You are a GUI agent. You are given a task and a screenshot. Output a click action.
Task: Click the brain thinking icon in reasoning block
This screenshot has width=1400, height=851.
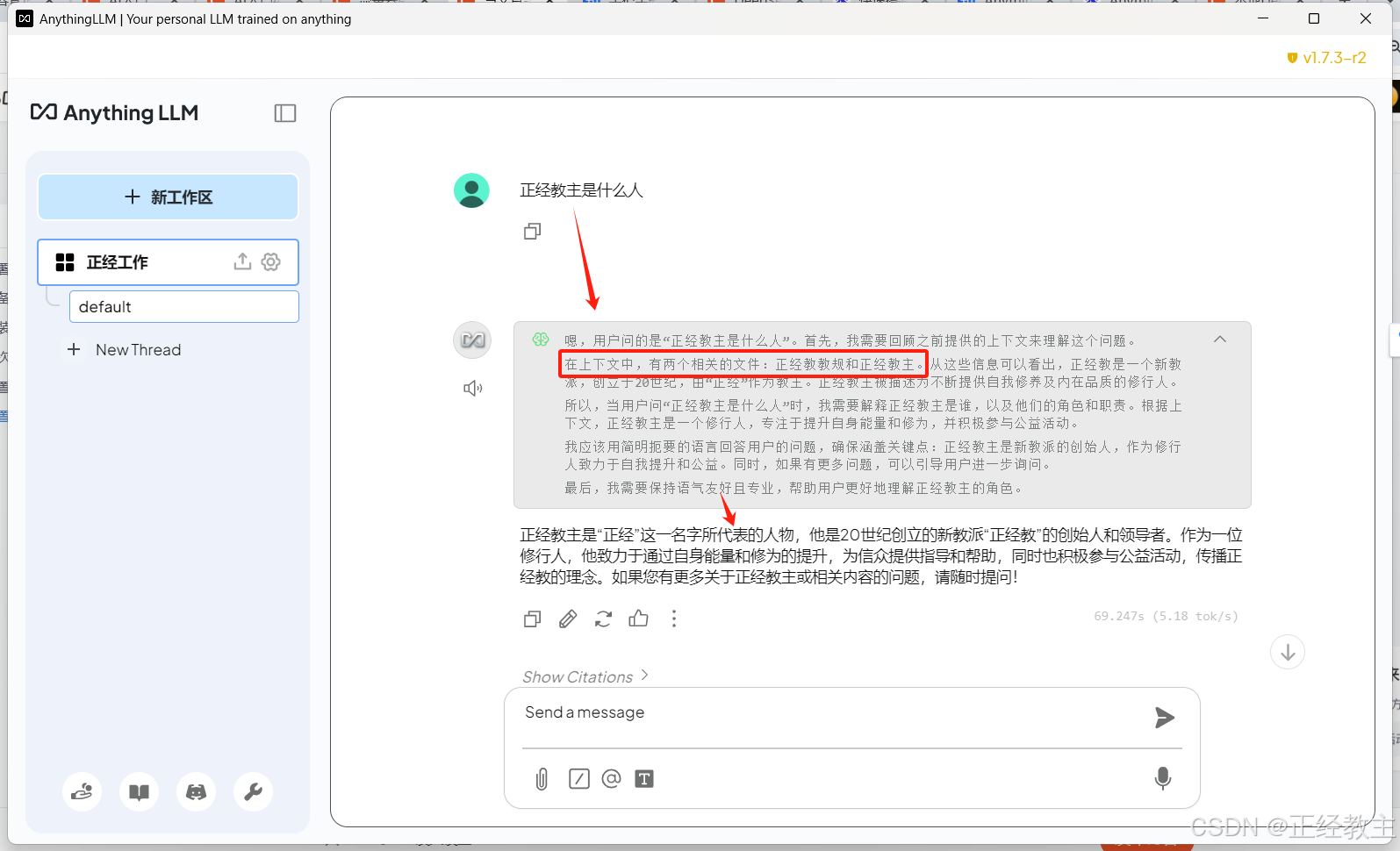click(541, 340)
